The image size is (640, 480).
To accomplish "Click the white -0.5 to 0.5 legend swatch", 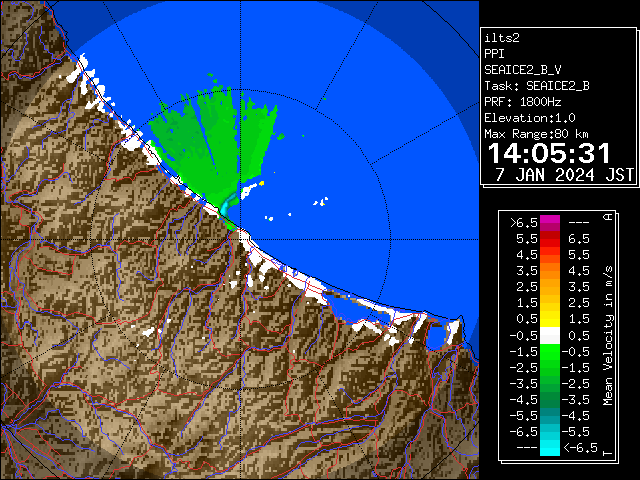I will (550, 336).
